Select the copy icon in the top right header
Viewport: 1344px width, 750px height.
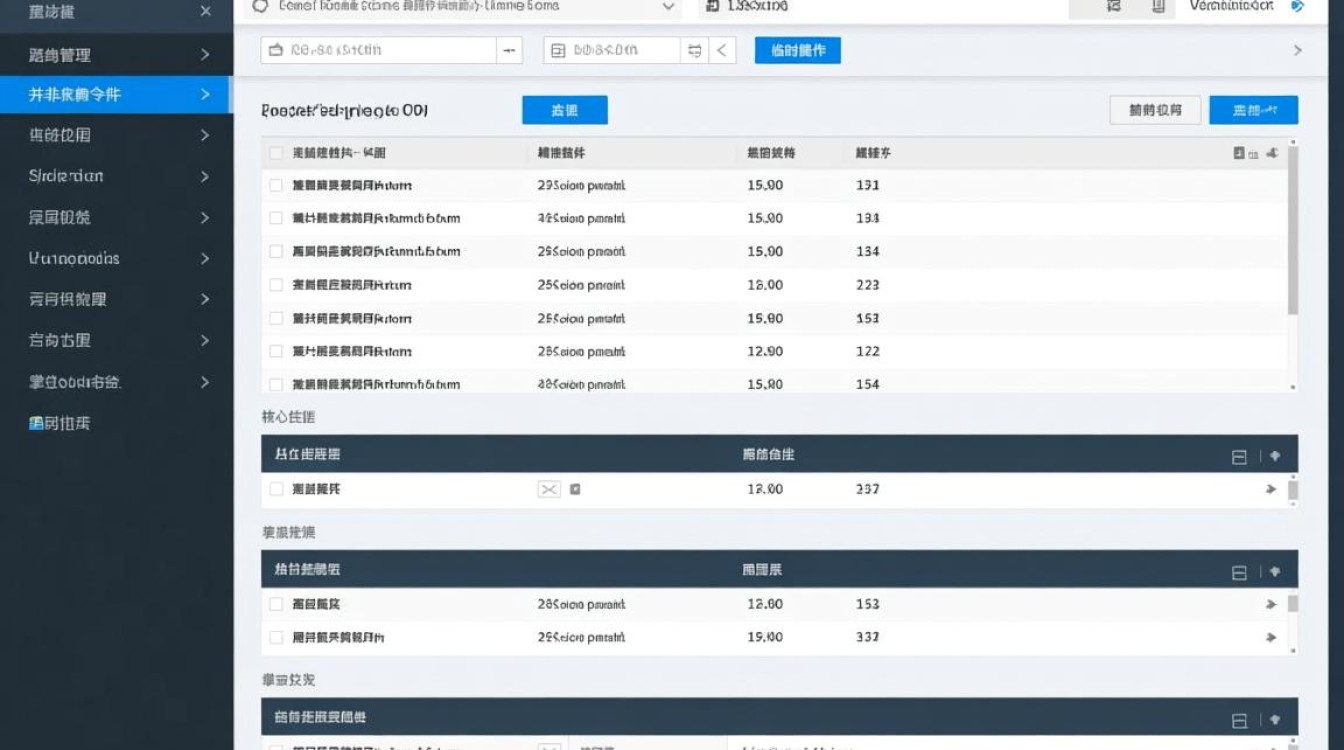tap(1159, 5)
